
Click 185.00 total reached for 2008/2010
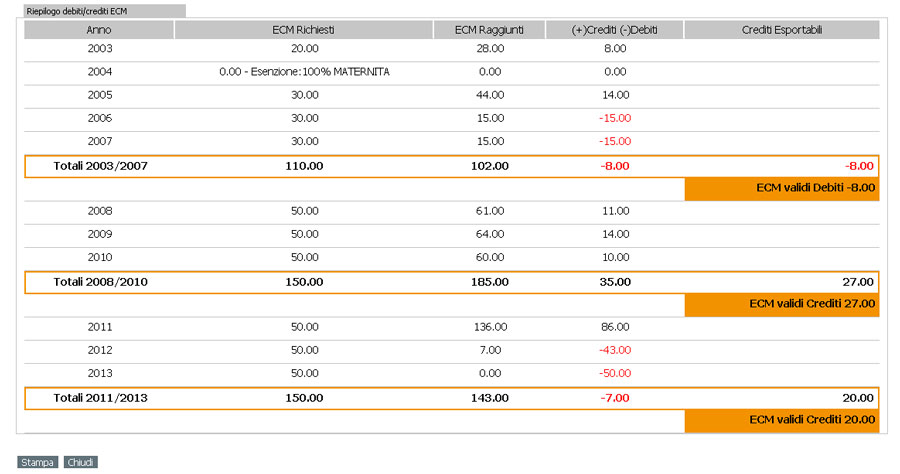coord(490,282)
